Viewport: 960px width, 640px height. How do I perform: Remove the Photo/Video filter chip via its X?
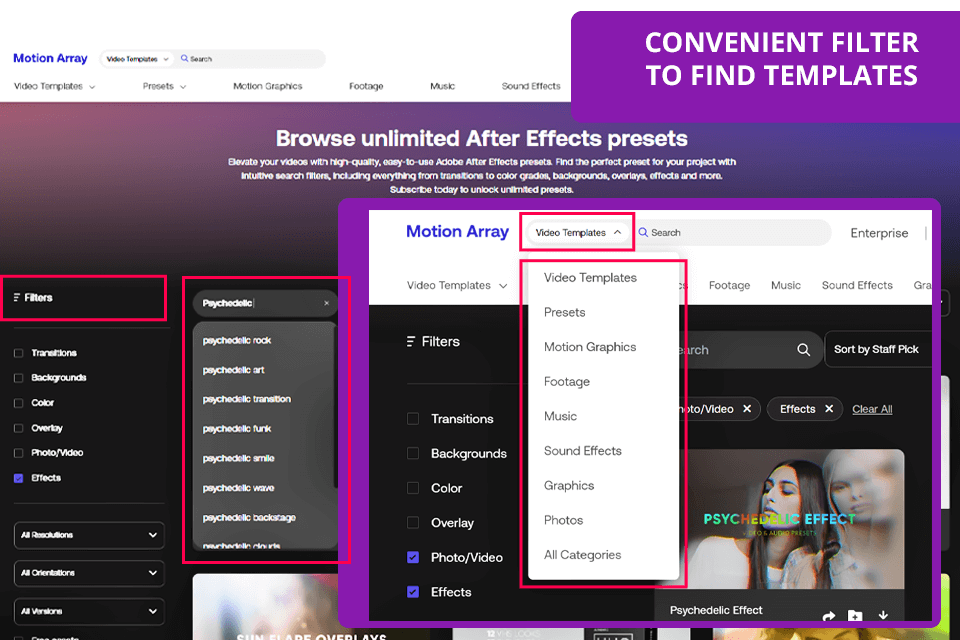747,408
